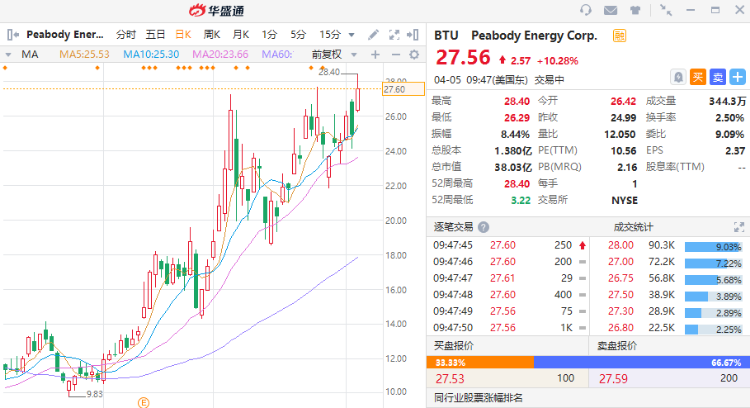
Task: Click the orange 融 margin badge
Action: [x=619, y=35]
